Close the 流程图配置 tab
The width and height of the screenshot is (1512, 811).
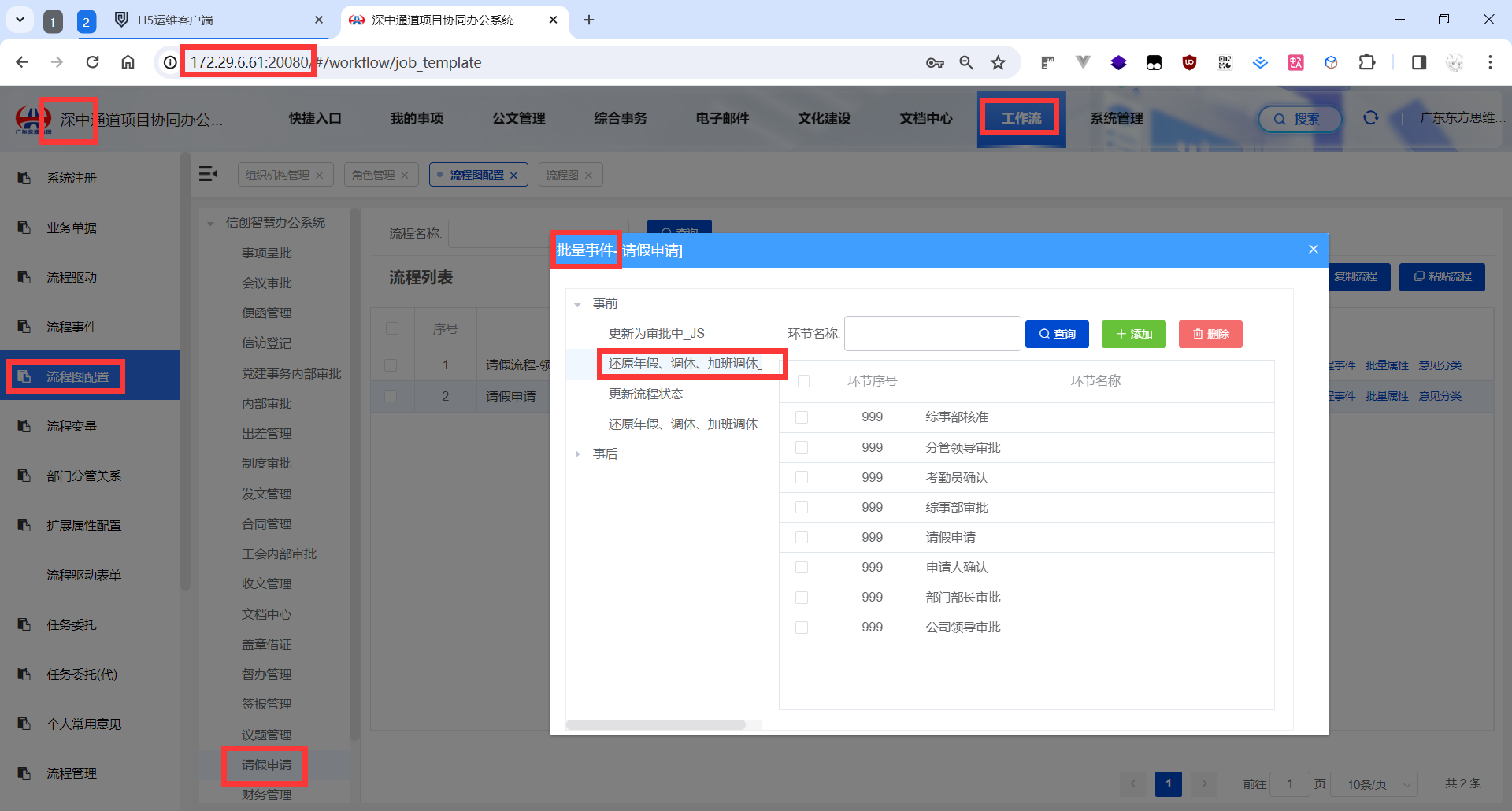[513, 176]
